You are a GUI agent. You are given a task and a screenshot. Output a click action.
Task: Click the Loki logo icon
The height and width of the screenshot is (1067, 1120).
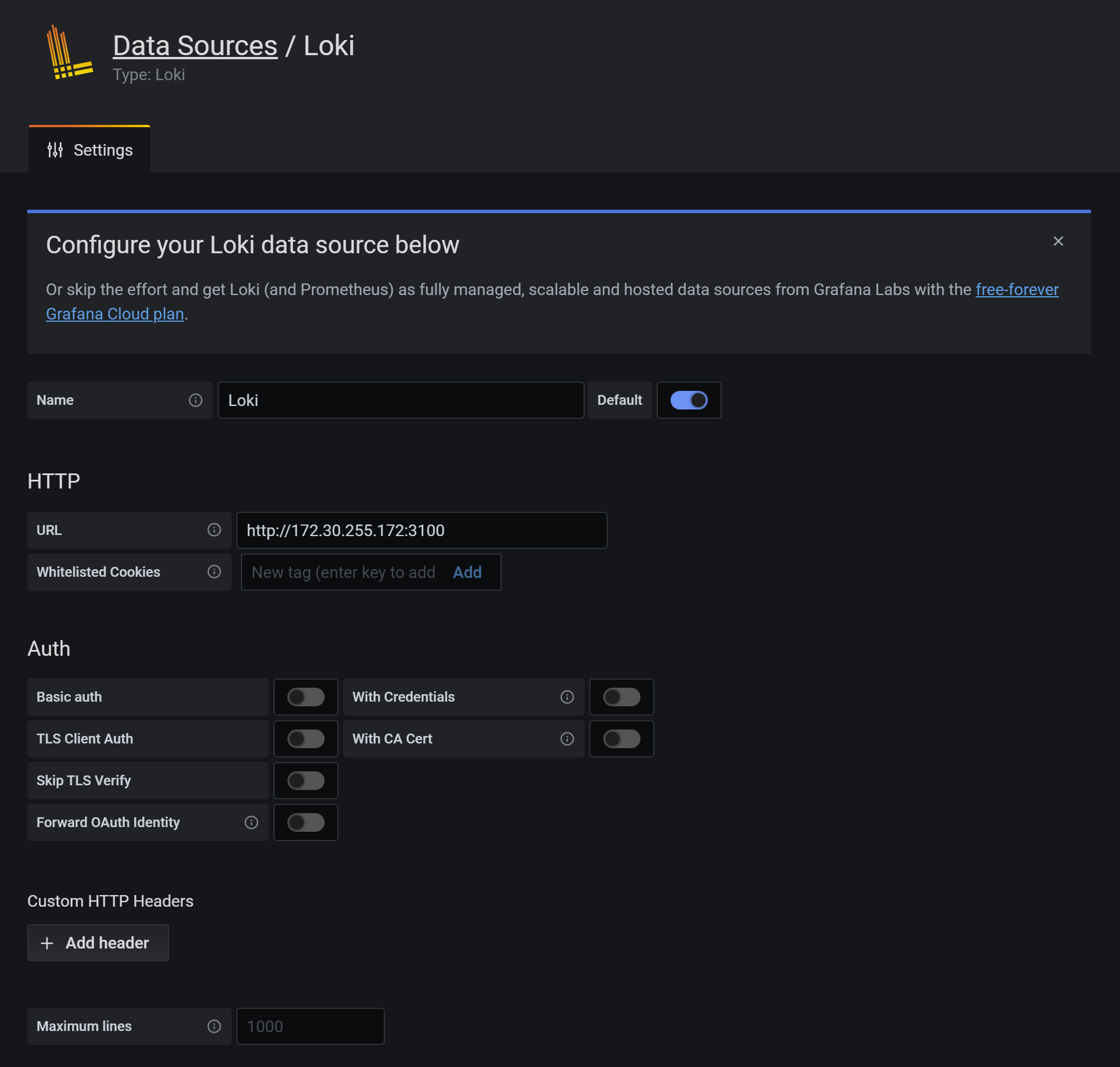coord(69,53)
